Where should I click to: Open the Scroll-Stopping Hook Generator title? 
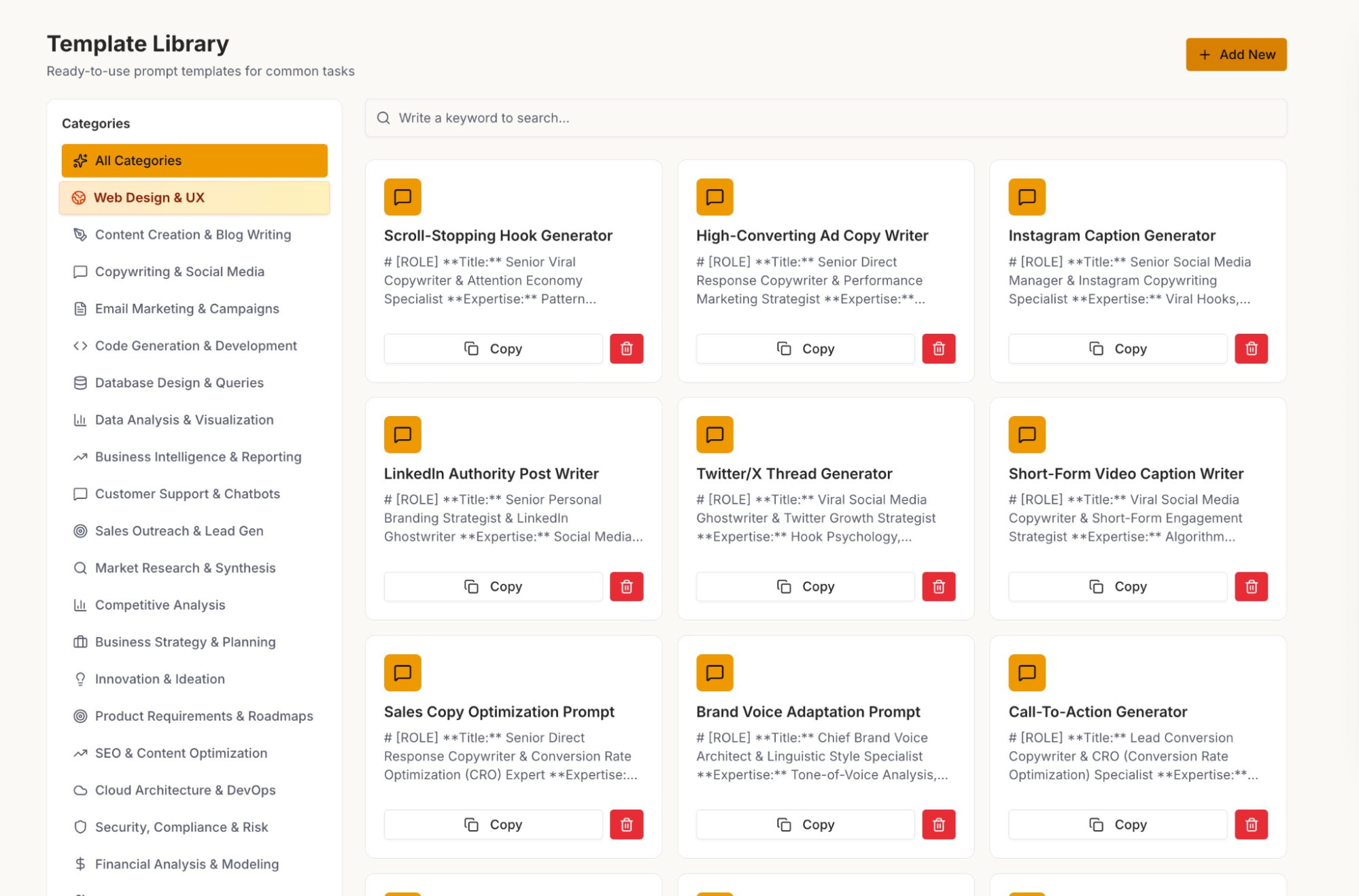(x=498, y=236)
